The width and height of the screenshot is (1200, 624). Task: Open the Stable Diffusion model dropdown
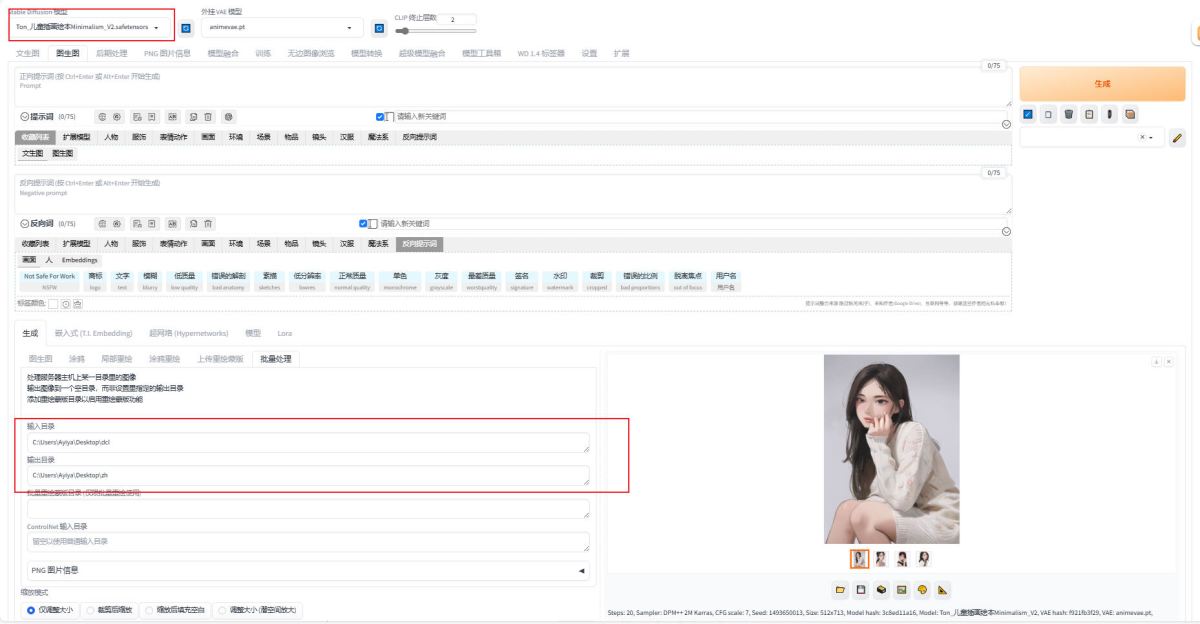click(x=90, y=27)
